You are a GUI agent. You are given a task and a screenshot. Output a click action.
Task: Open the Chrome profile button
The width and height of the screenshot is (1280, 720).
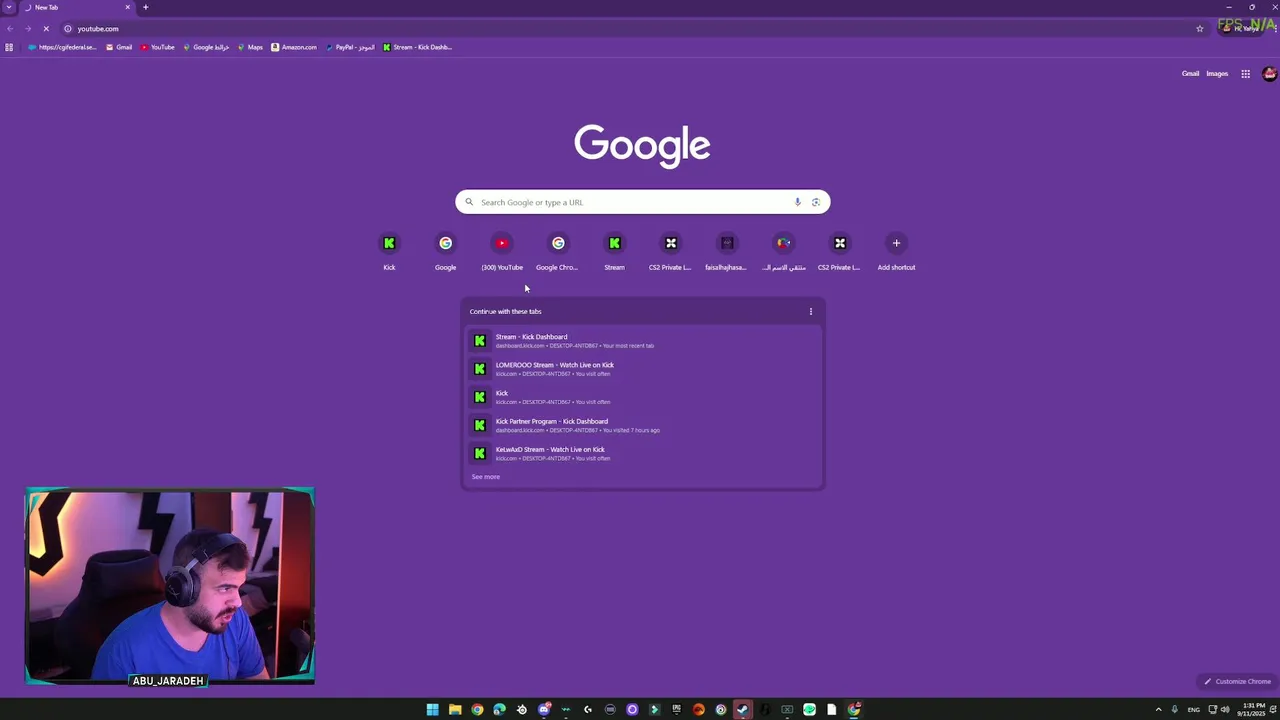tap(1240, 28)
